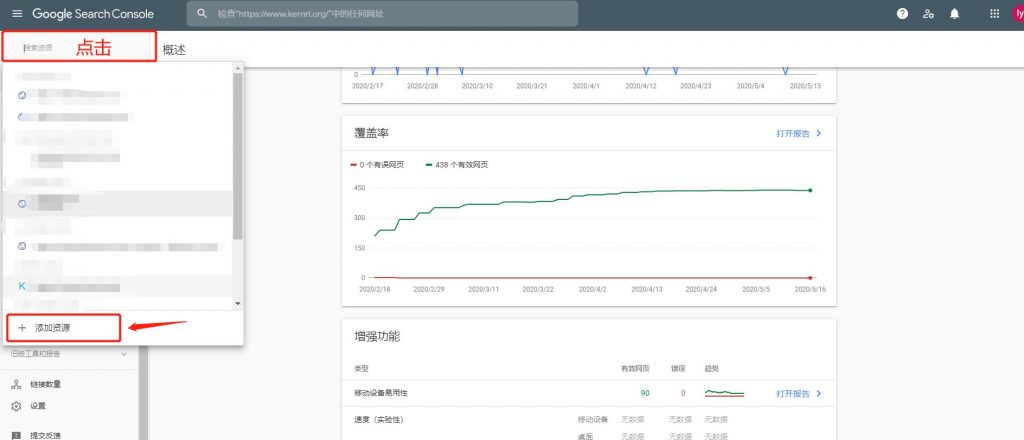Open 移动设备易用性 report via 打开报告
Image resolution: width=1024 pixels, height=440 pixels.
(799, 394)
